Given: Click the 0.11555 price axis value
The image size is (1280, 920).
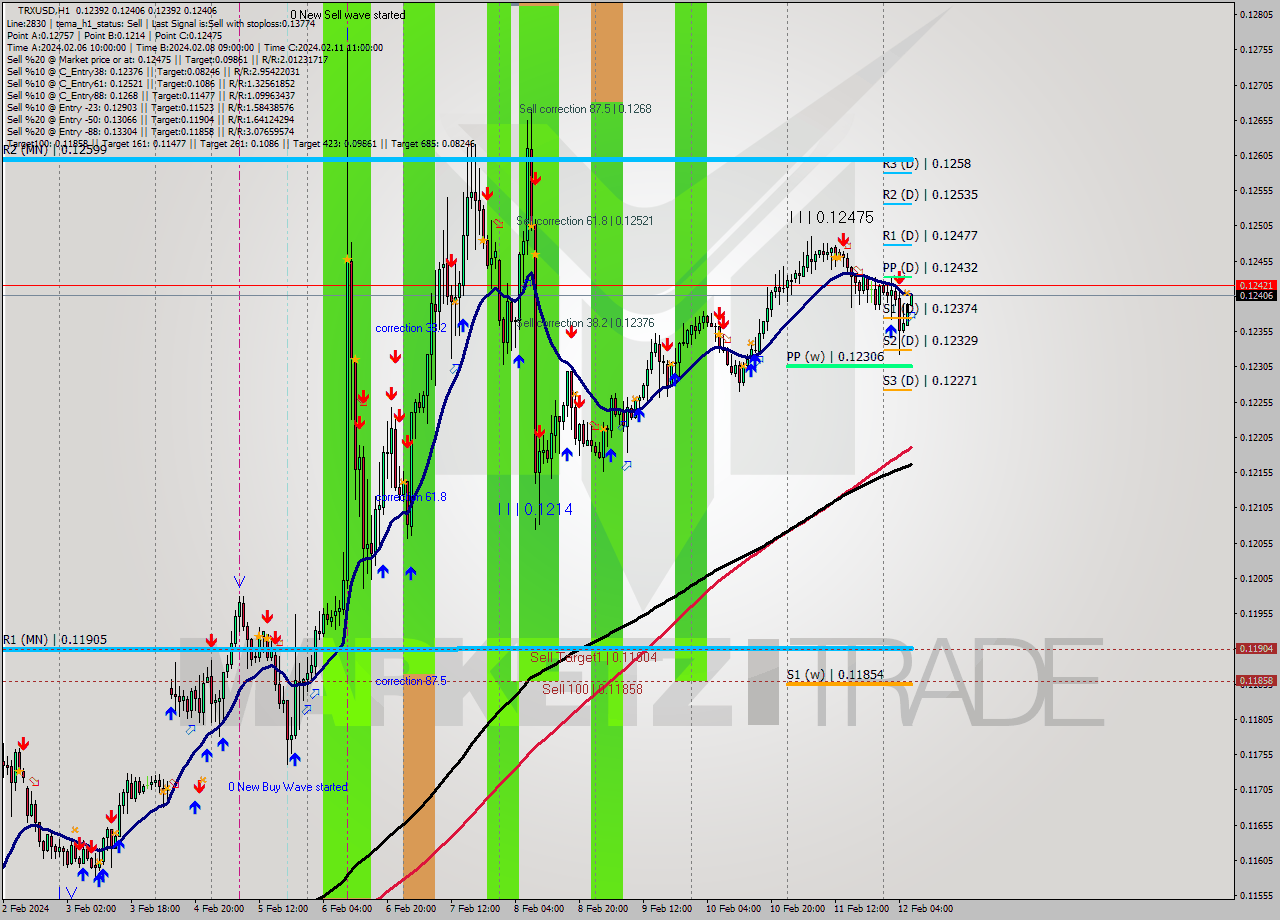Looking at the screenshot, I should coord(1256,895).
